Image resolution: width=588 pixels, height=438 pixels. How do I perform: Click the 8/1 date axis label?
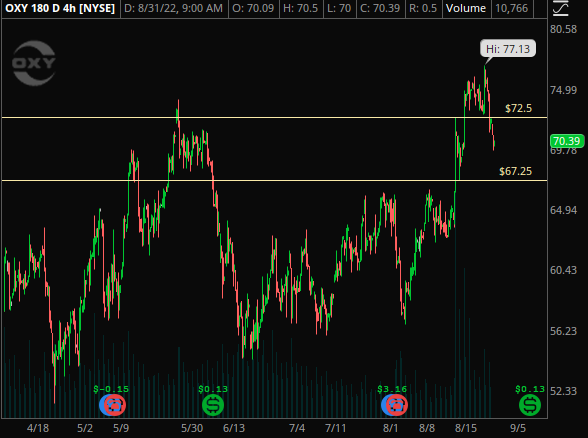(390, 428)
